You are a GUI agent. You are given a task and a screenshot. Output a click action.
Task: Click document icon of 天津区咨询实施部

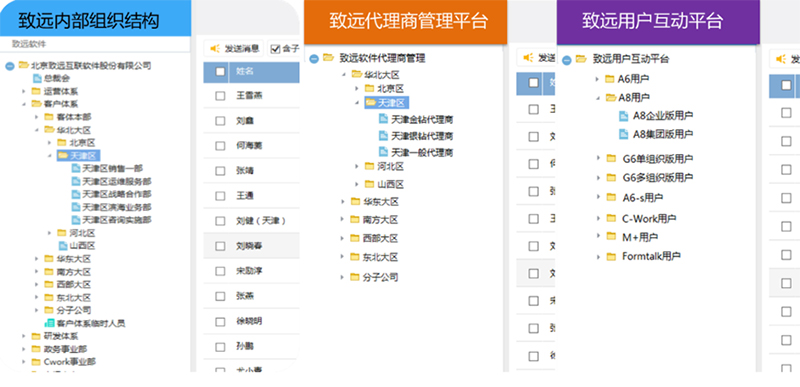[76, 220]
